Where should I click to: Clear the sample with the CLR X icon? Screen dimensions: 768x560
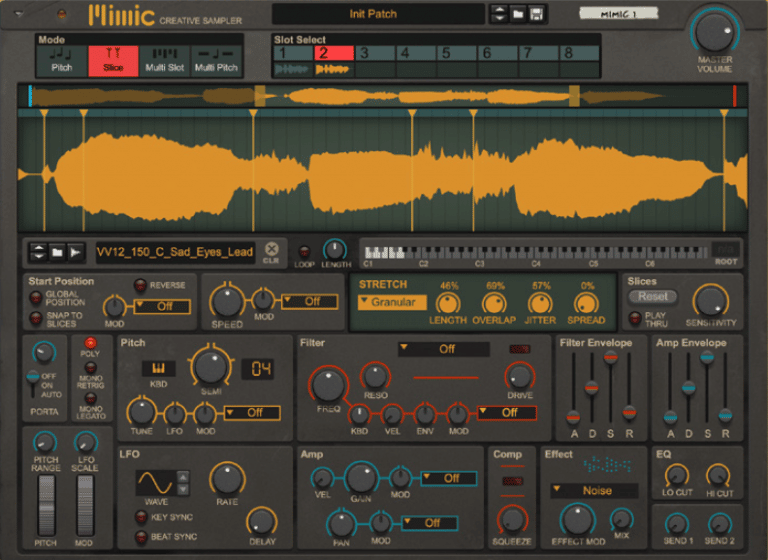pos(271,249)
